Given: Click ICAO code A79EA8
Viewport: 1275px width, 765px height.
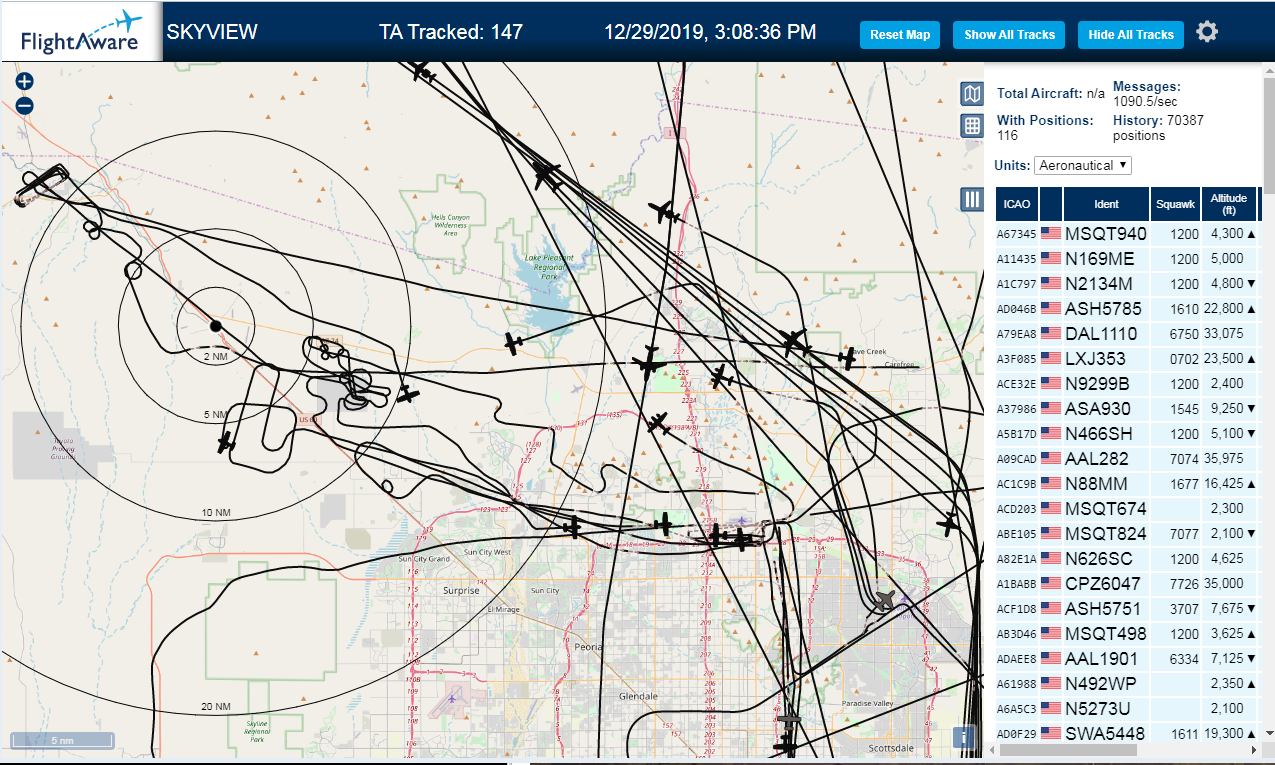Looking at the screenshot, I should point(1016,334).
